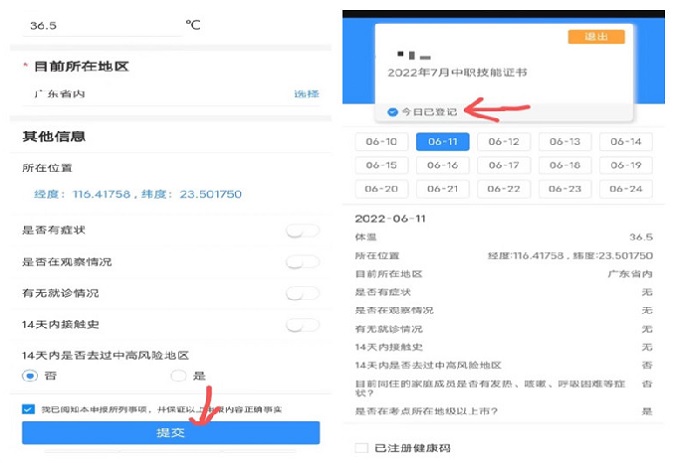Select date tab 06-14
This screenshot has width=680, height=463.
pyautogui.click(x=626, y=142)
